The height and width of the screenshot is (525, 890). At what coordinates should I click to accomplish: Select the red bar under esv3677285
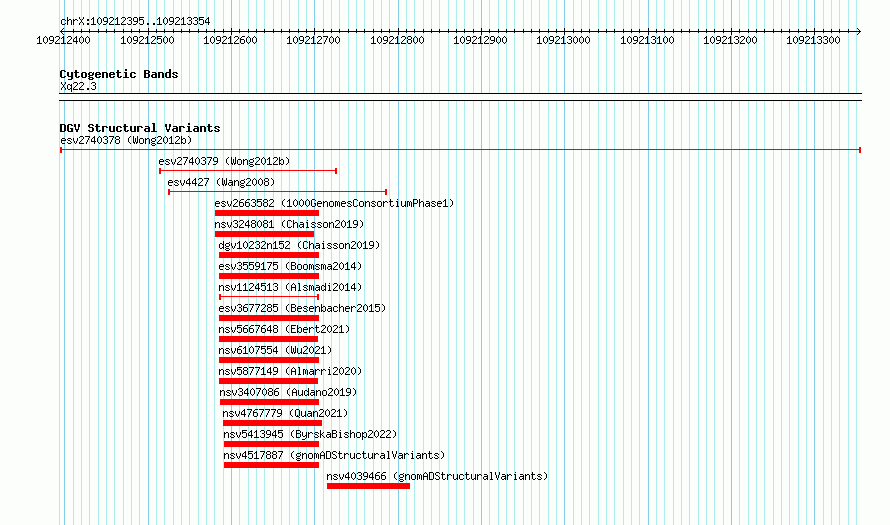[269, 318]
